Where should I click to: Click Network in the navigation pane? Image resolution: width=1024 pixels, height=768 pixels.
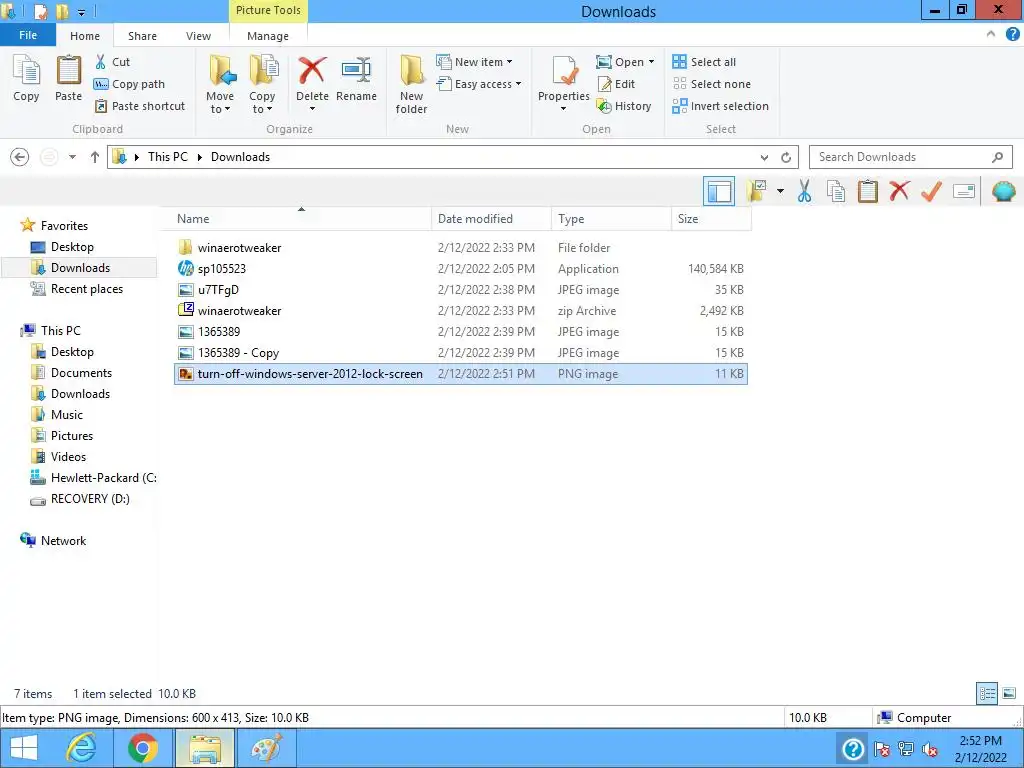[x=54, y=541]
